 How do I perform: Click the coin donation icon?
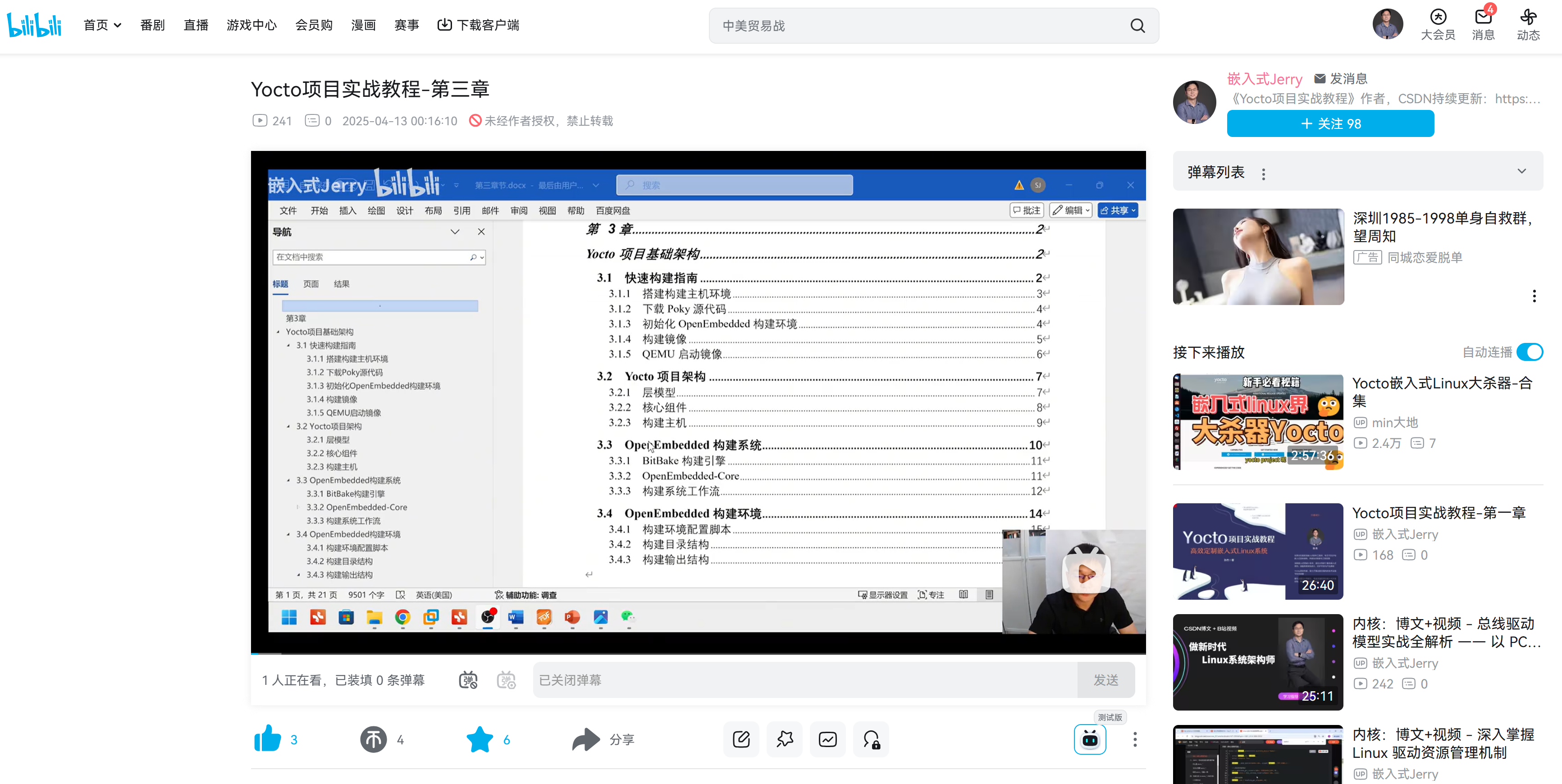pos(373,739)
